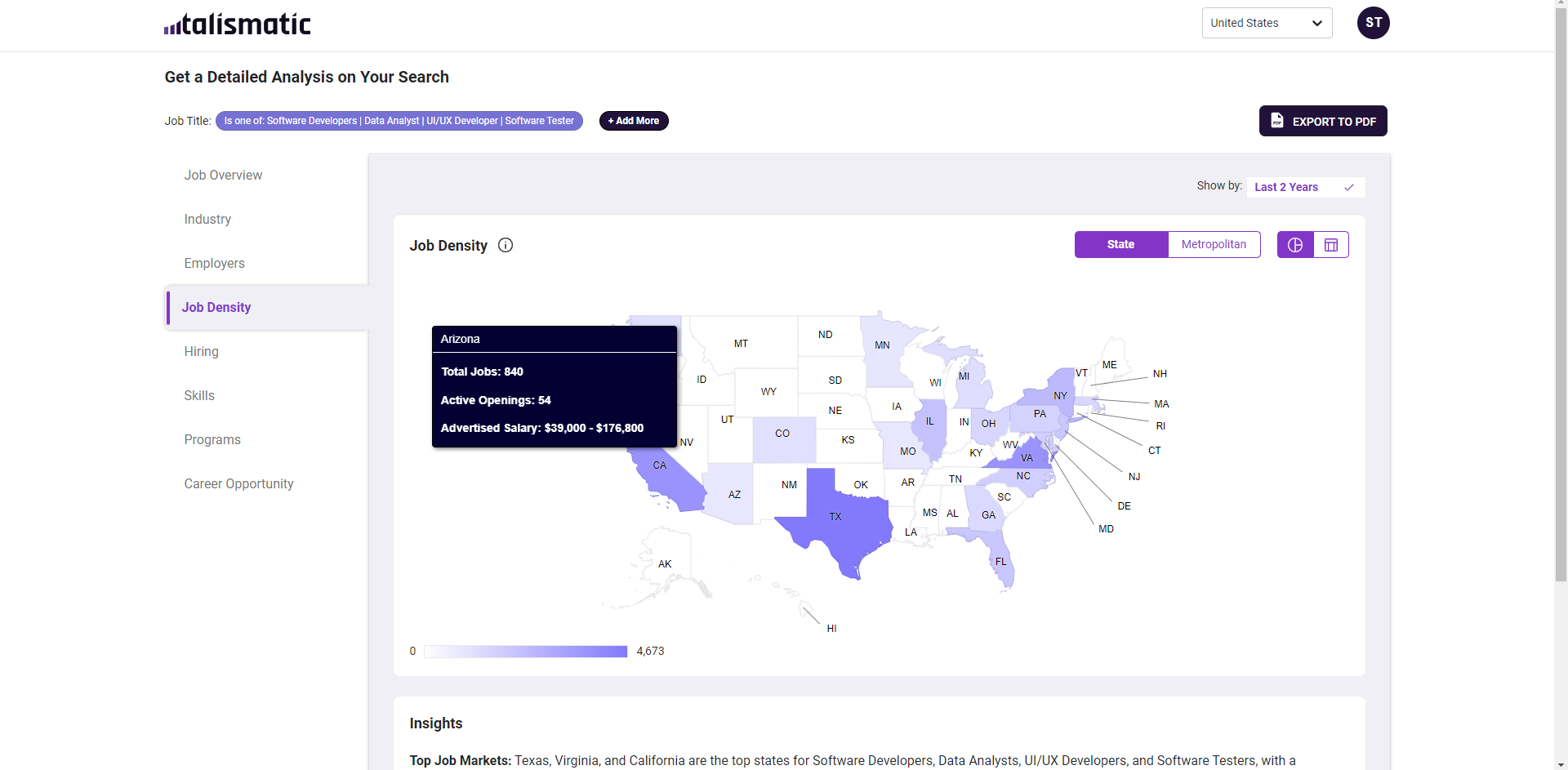Screen dimensions: 1568x770
Task: Select the Skills menu item
Action: pyautogui.click(x=199, y=396)
